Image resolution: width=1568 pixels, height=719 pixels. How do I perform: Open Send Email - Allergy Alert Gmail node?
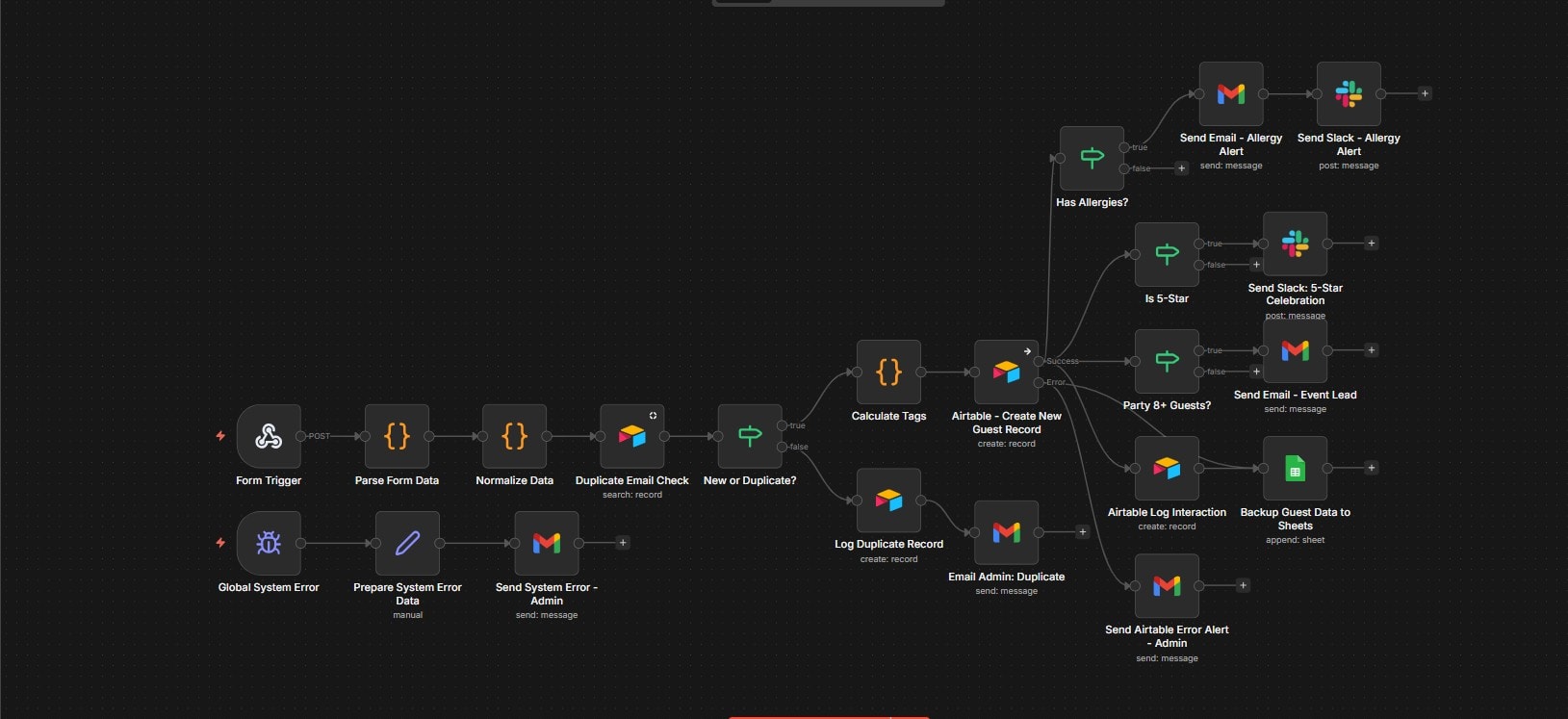pyautogui.click(x=1231, y=93)
